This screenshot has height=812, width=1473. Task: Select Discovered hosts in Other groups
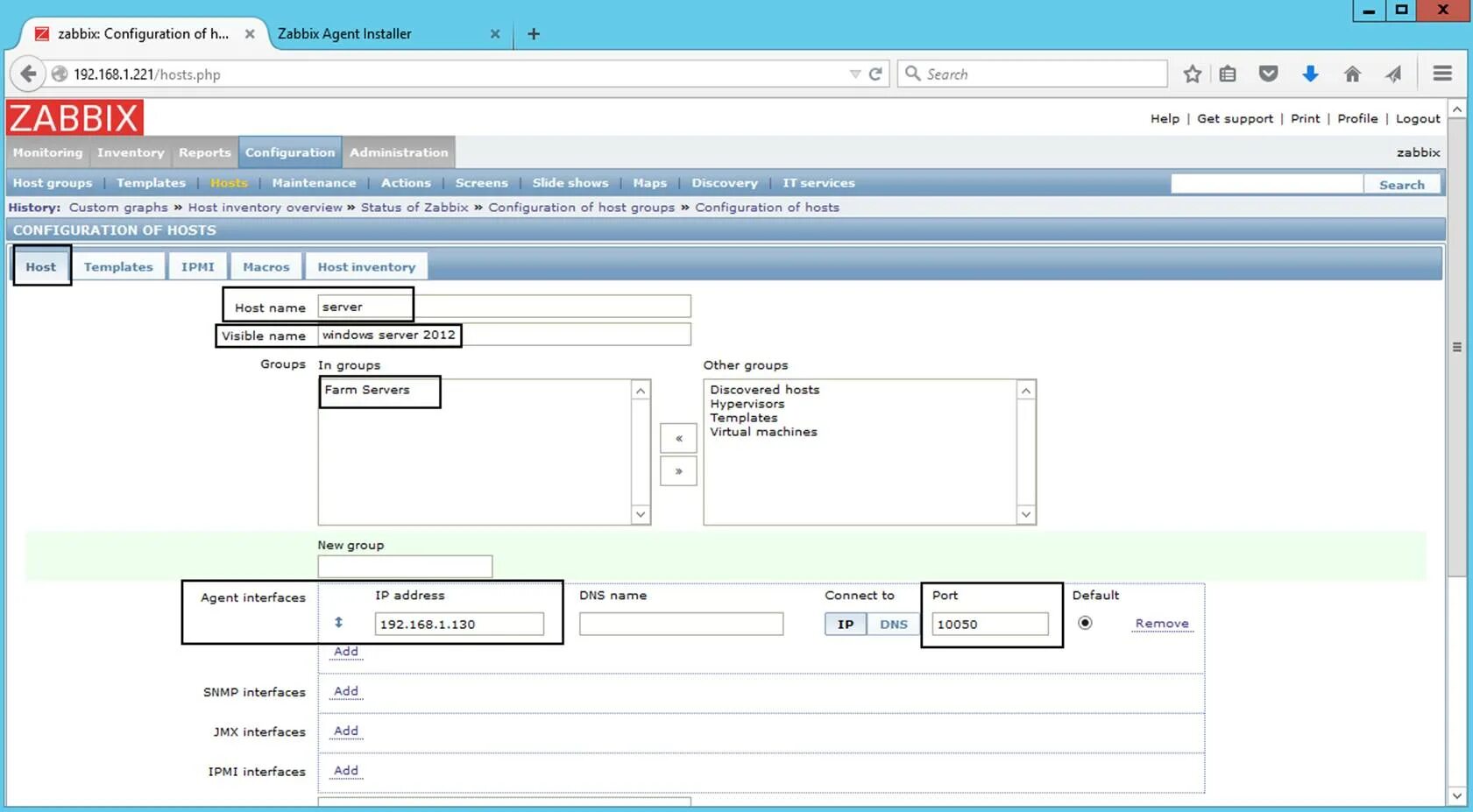click(x=765, y=390)
